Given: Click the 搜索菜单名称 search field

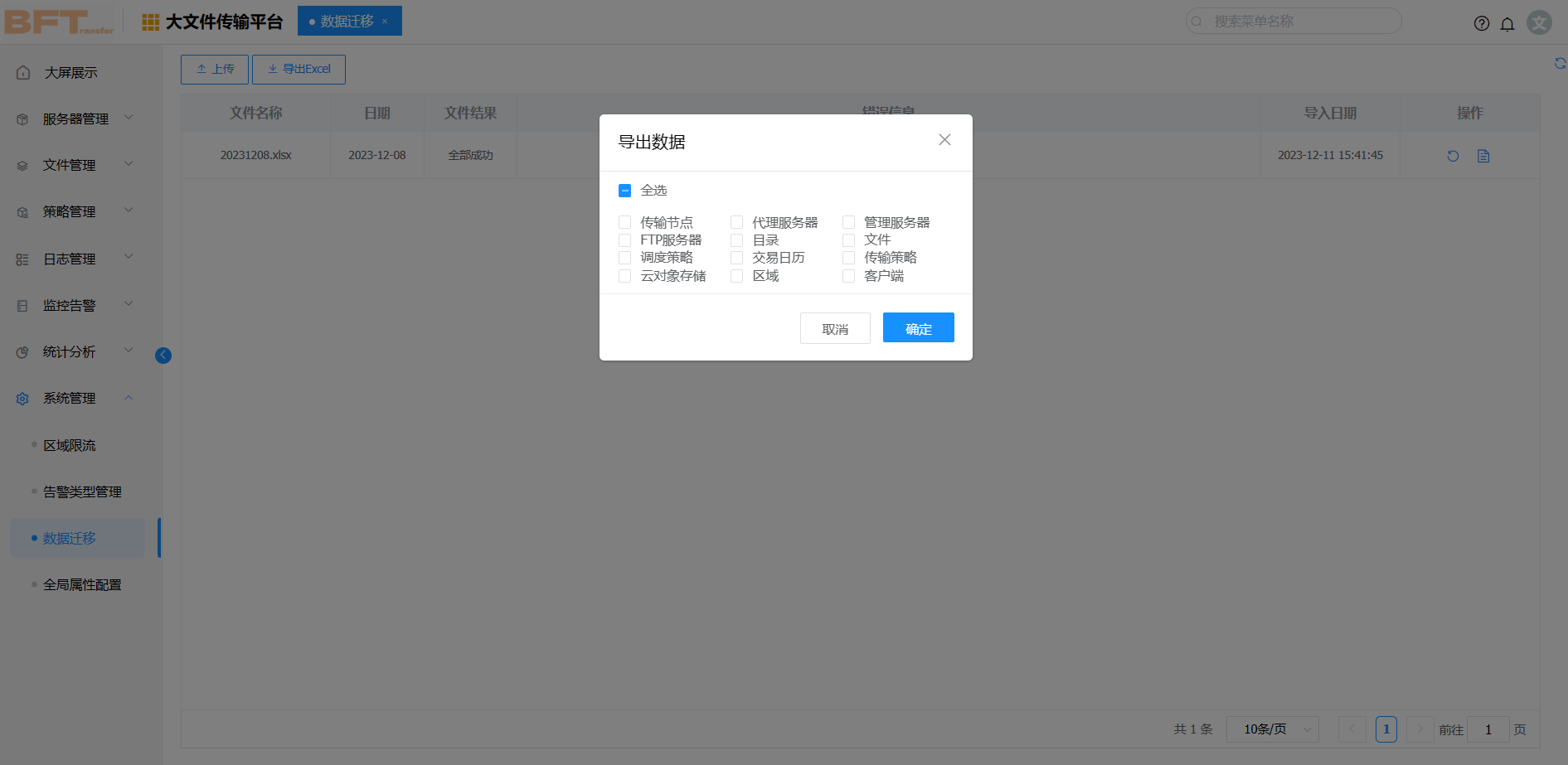Looking at the screenshot, I should point(1298,22).
